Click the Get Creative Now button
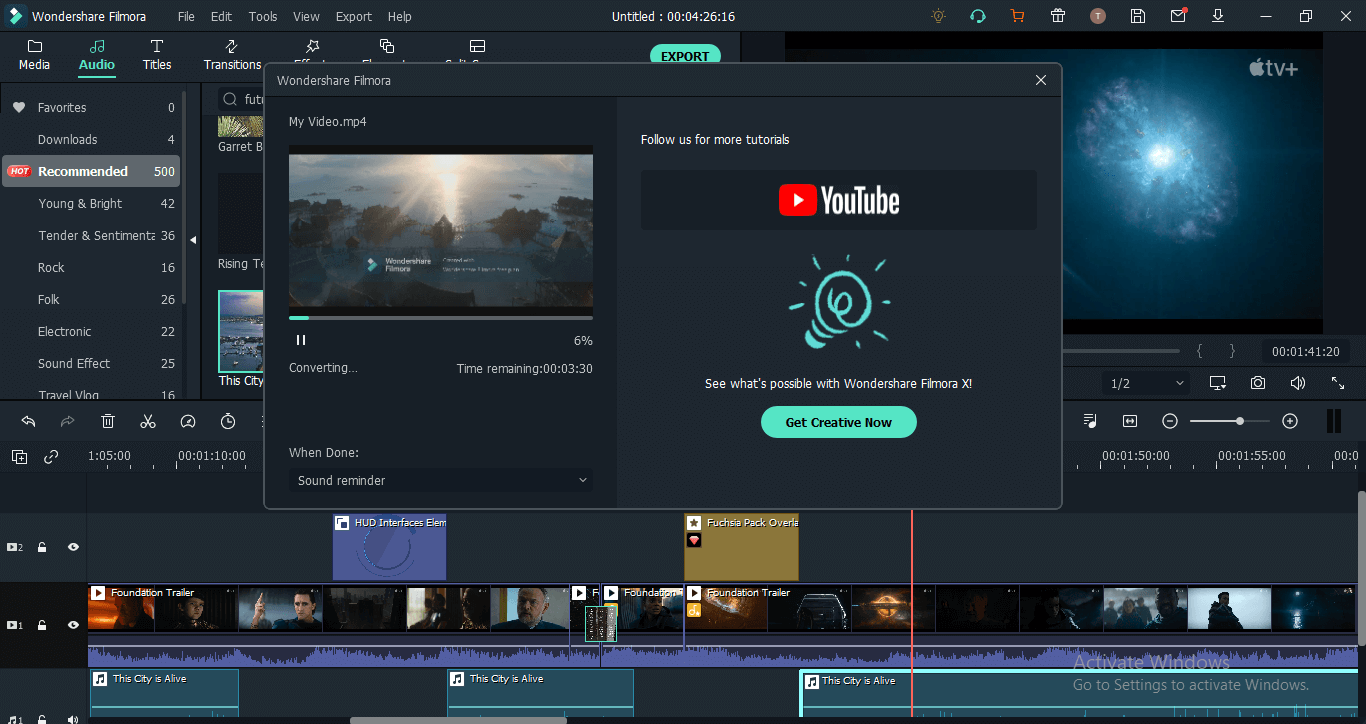The height and width of the screenshot is (724, 1366). pos(838,422)
